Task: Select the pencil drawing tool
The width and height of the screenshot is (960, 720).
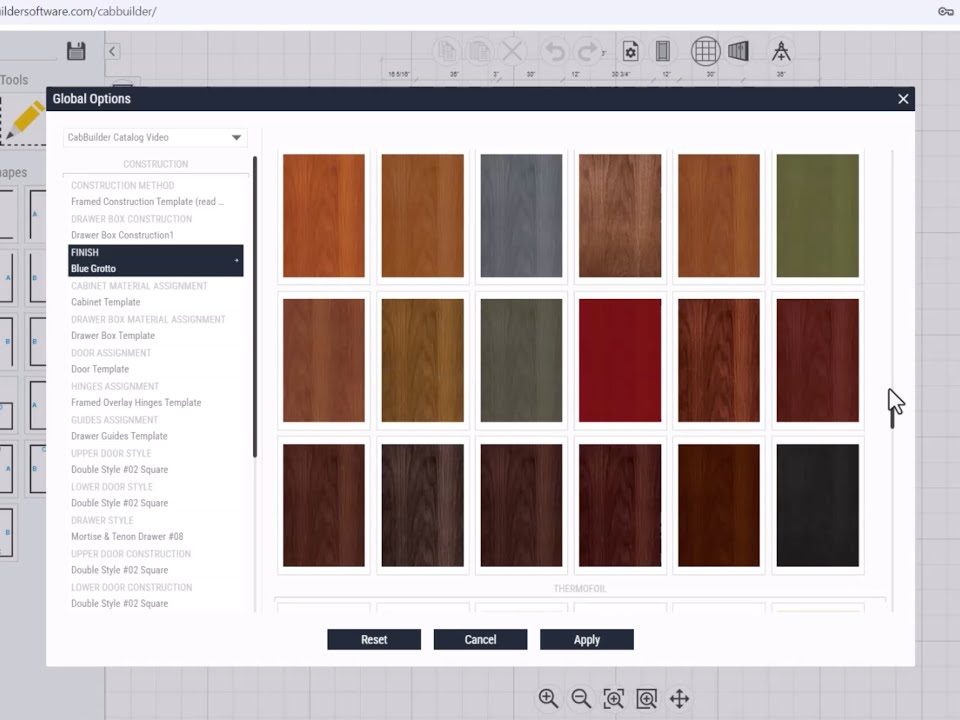Action: tap(24, 120)
